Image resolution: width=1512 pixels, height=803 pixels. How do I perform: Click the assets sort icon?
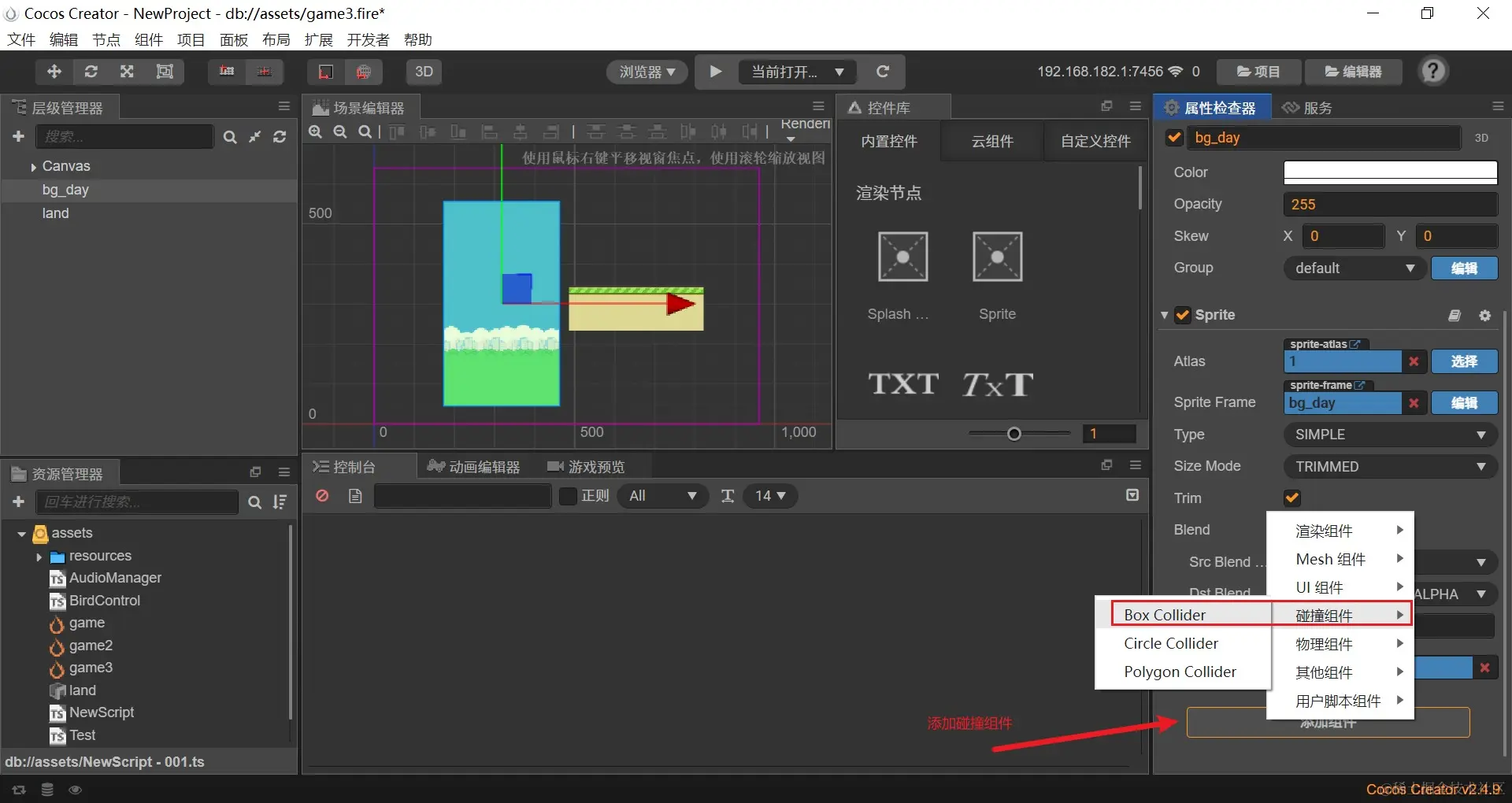coord(280,501)
